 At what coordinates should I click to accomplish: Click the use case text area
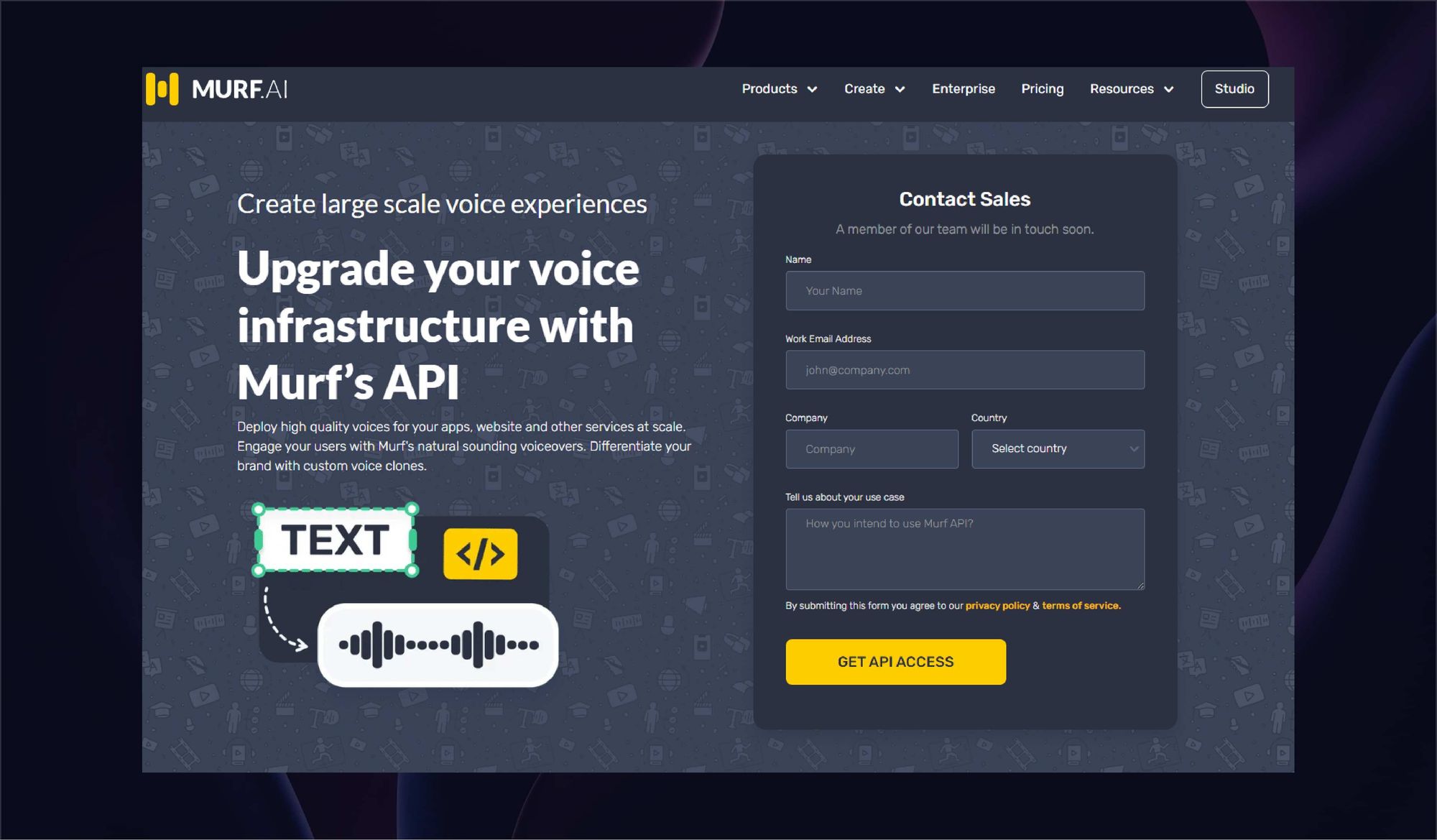click(964, 549)
